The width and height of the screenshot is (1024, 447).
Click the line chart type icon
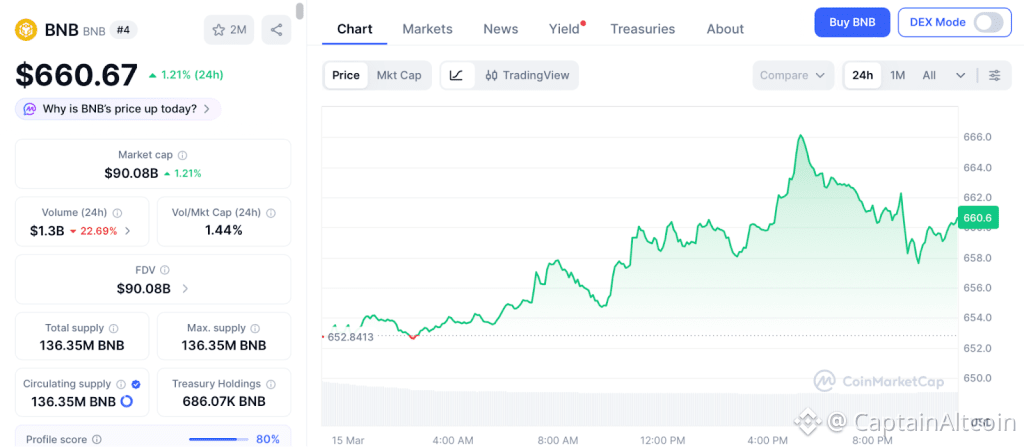click(456, 75)
